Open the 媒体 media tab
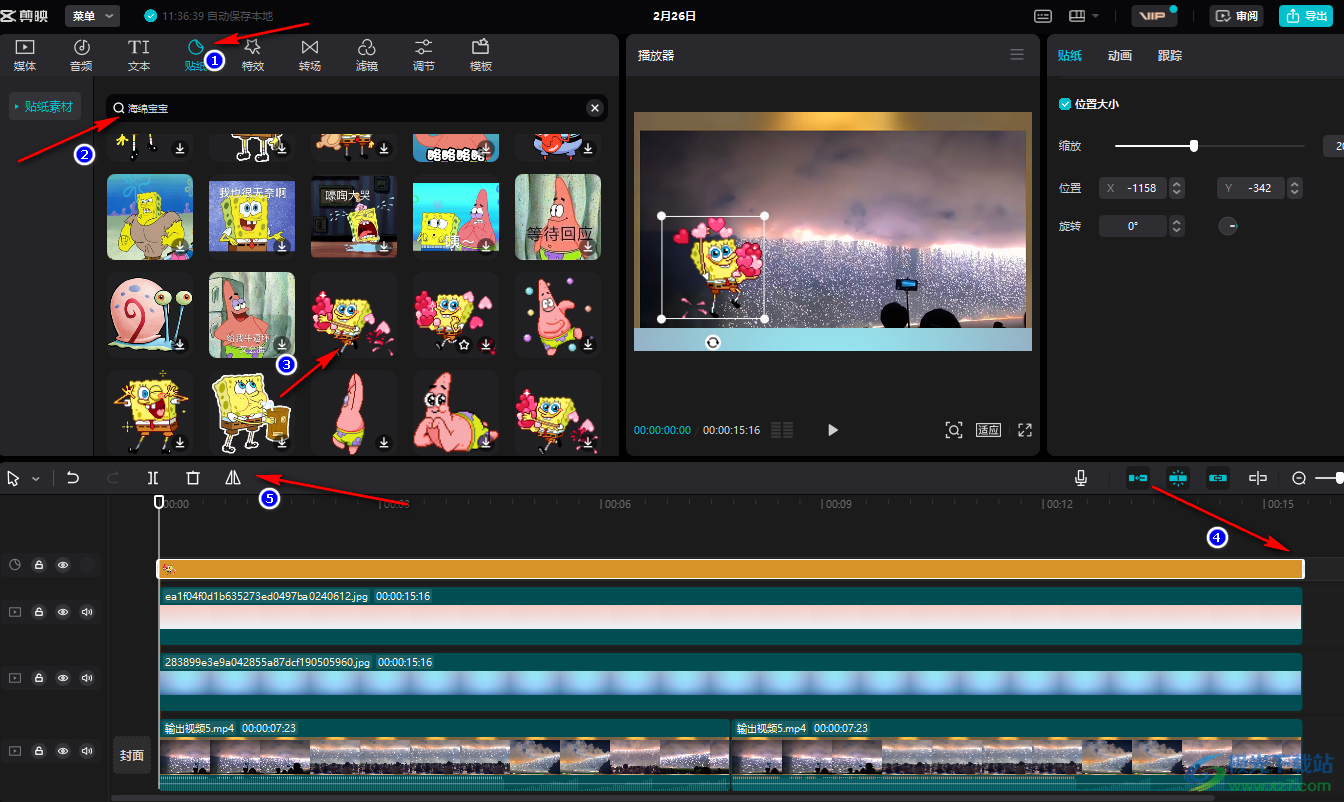This screenshot has height=802, width=1344. [x=25, y=55]
